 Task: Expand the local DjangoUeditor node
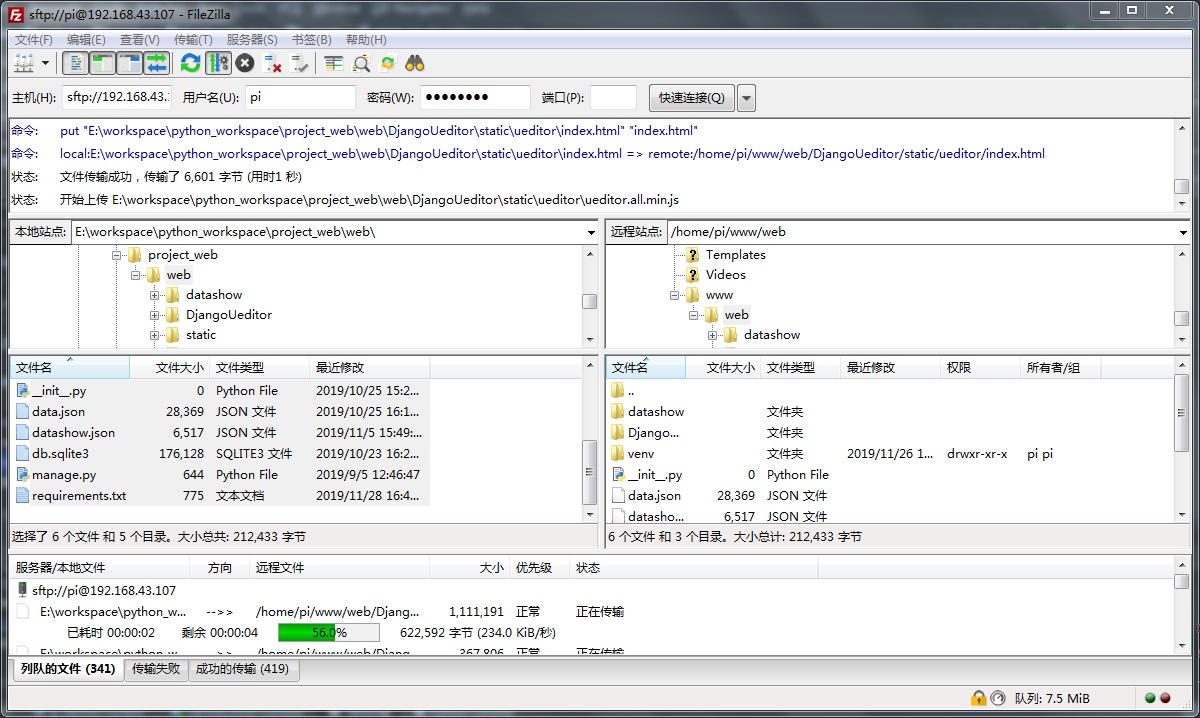point(155,315)
